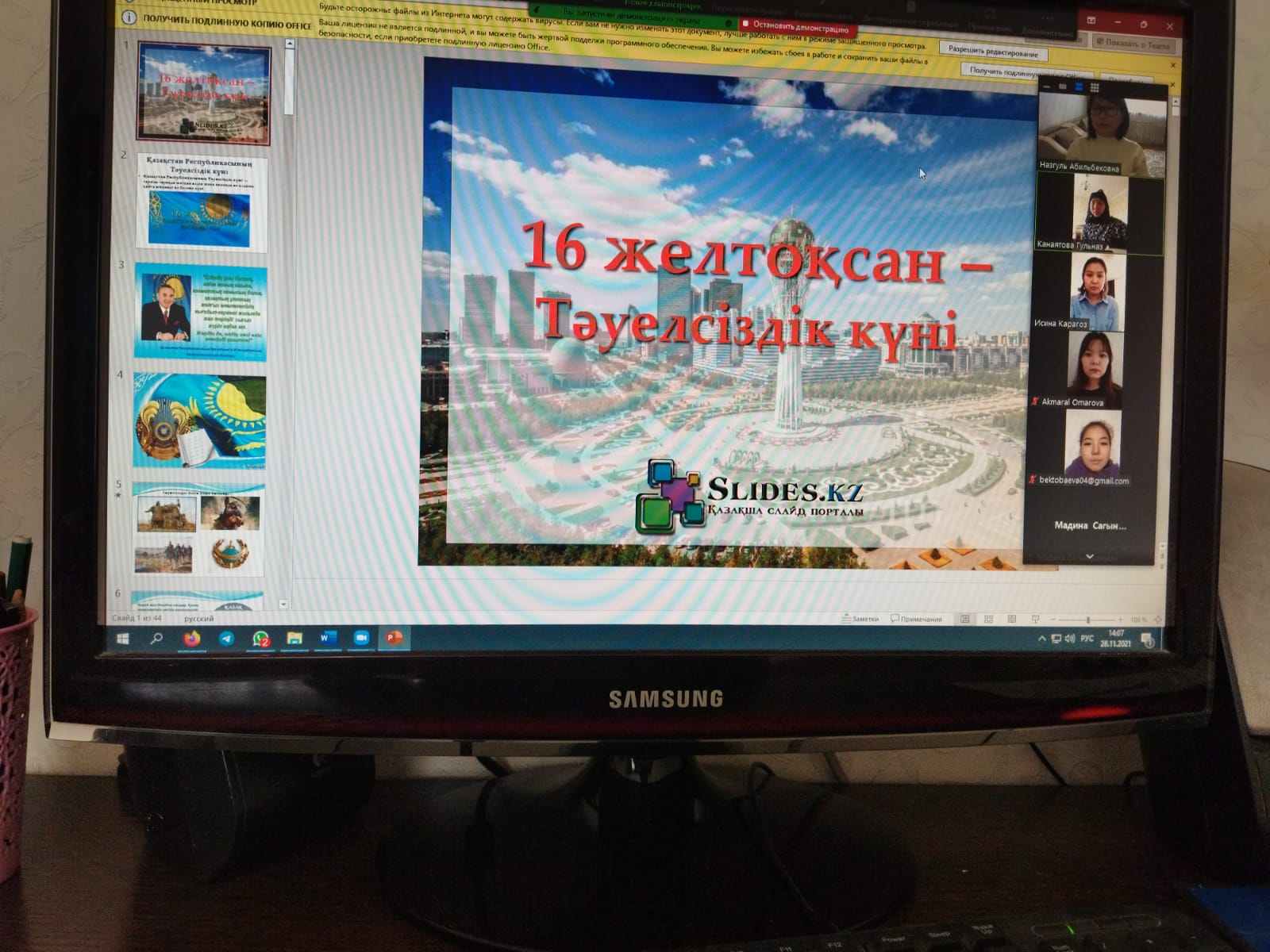The height and width of the screenshot is (952, 1270).
Task: Open Word from the taskbar
Action: (328, 638)
